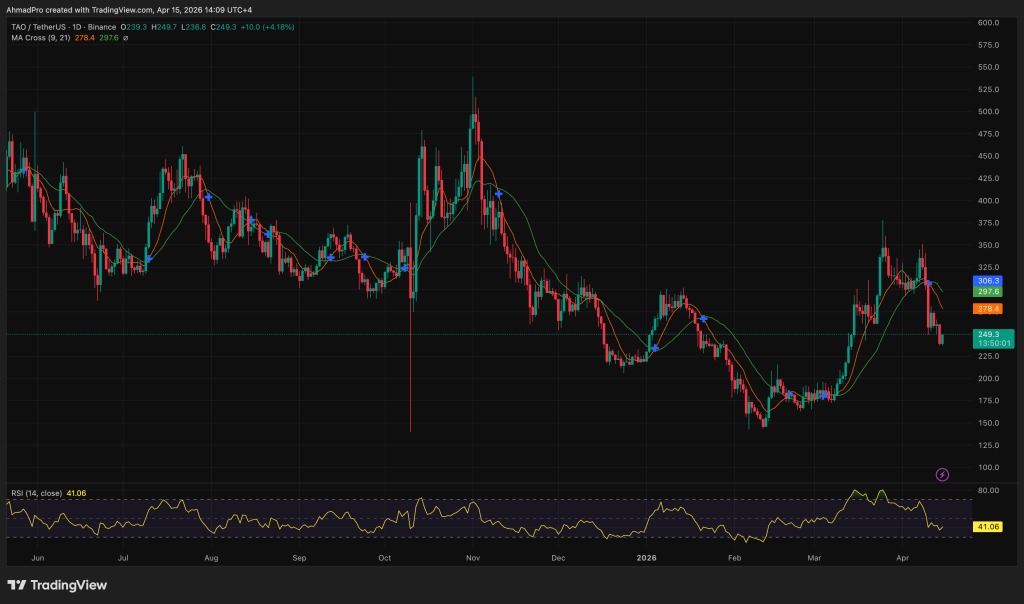Click the teal 249.3 last-price label

(x=988, y=332)
